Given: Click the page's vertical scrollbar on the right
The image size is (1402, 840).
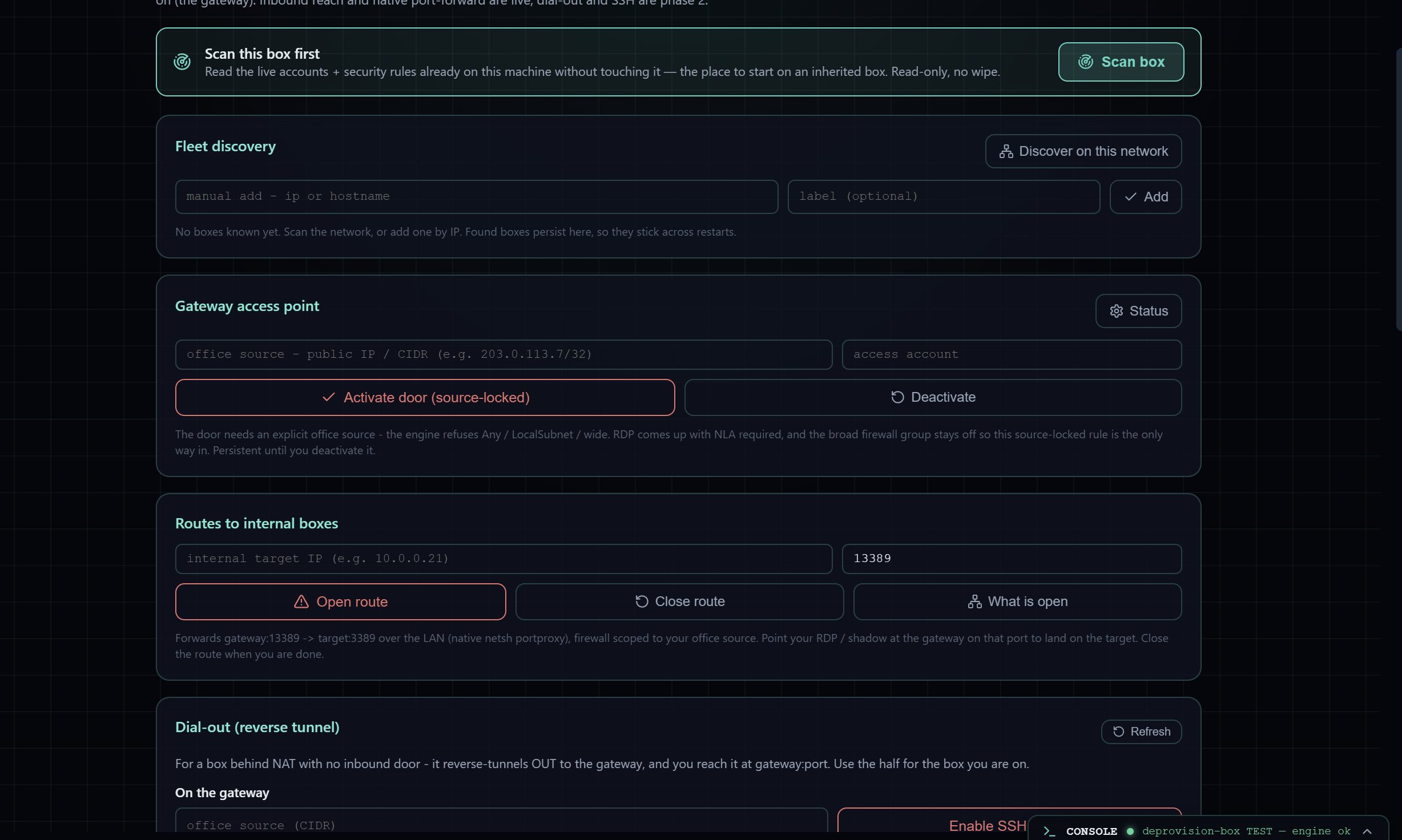Looking at the screenshot, I should (1399, 189).
